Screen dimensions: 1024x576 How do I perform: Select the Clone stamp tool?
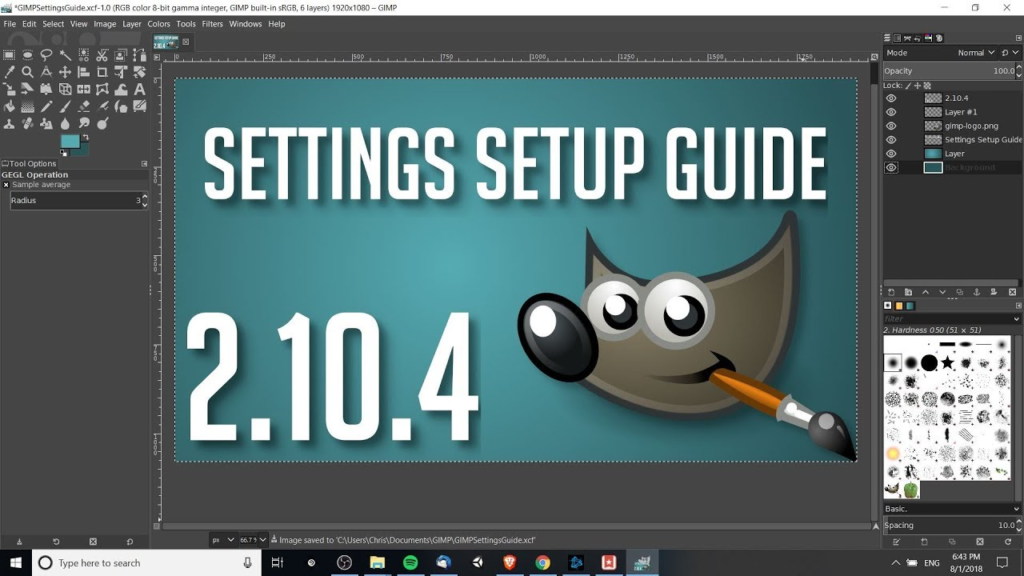point(9,123)
